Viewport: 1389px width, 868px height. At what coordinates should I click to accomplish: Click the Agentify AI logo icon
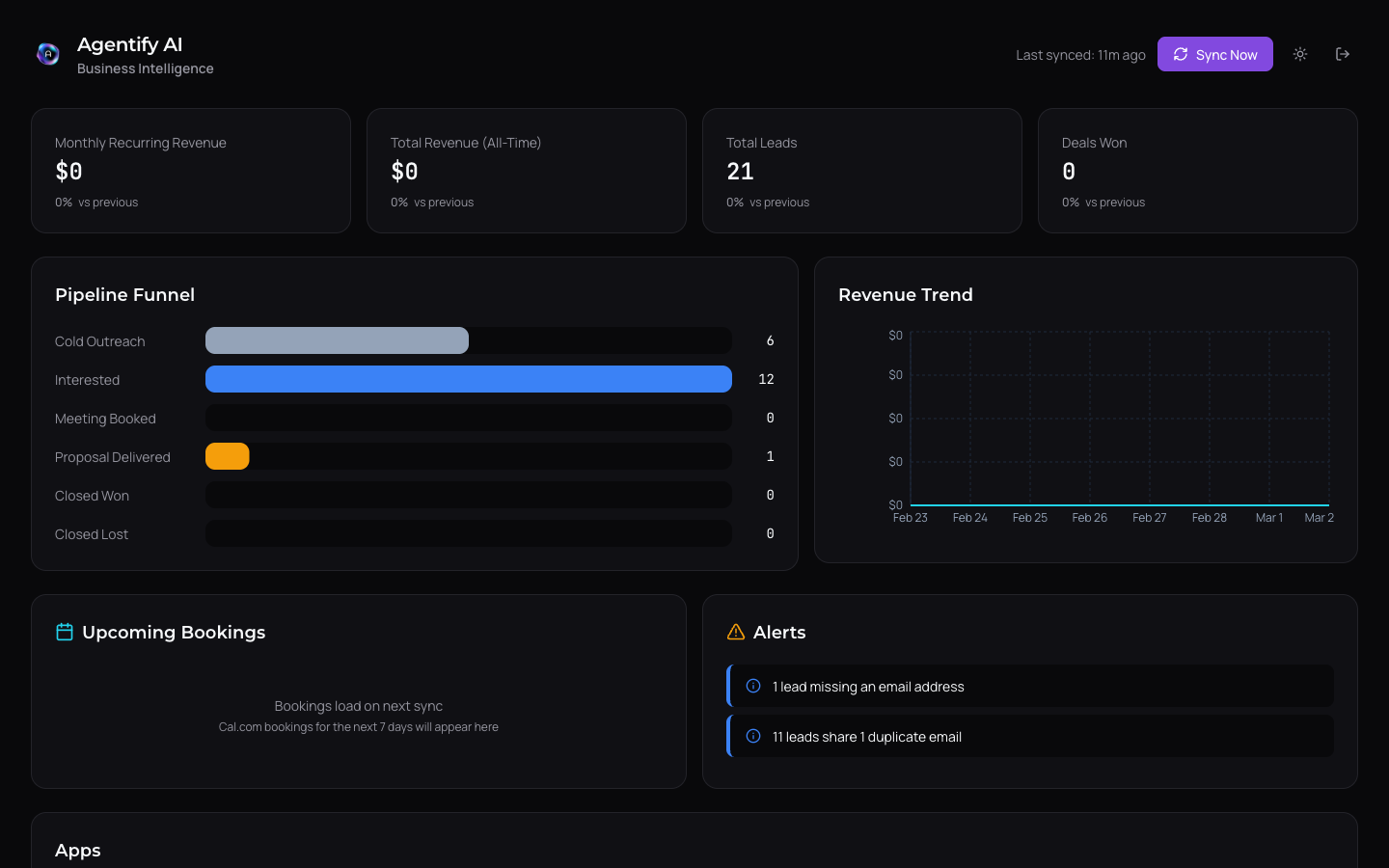[x=47, y=54]
